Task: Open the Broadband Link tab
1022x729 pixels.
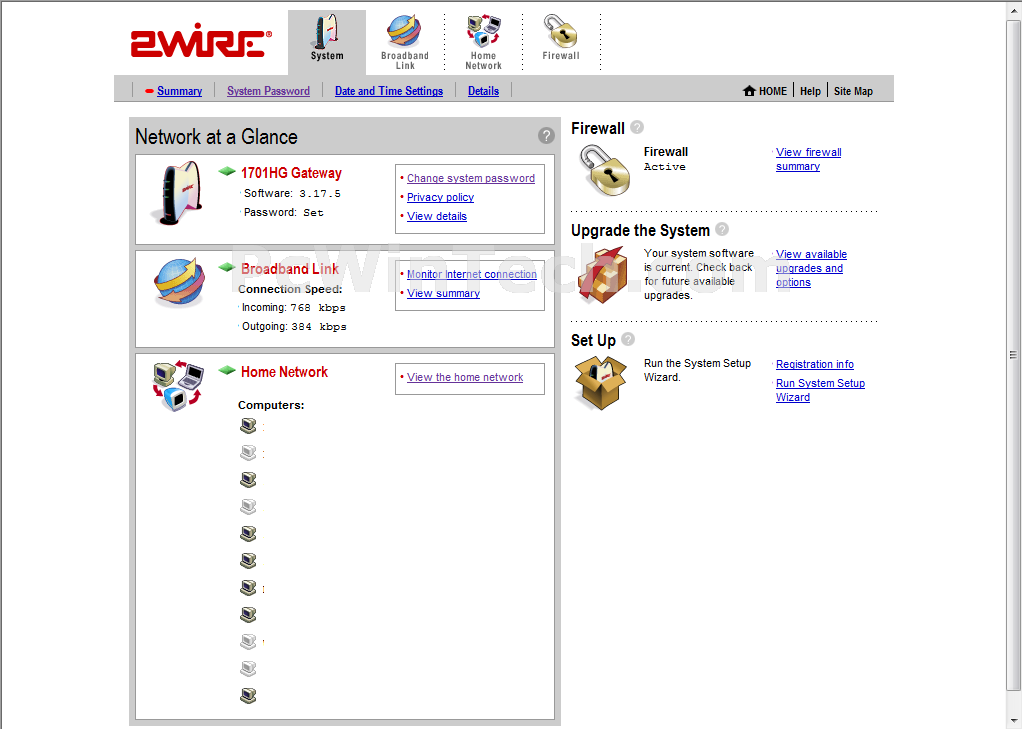Action: tap(405, 42)
